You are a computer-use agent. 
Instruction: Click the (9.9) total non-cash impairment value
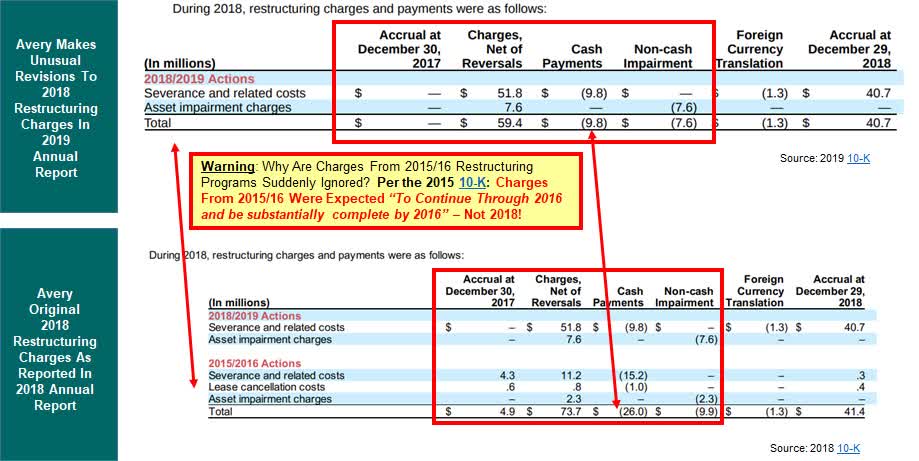click(x=706, y=412)
